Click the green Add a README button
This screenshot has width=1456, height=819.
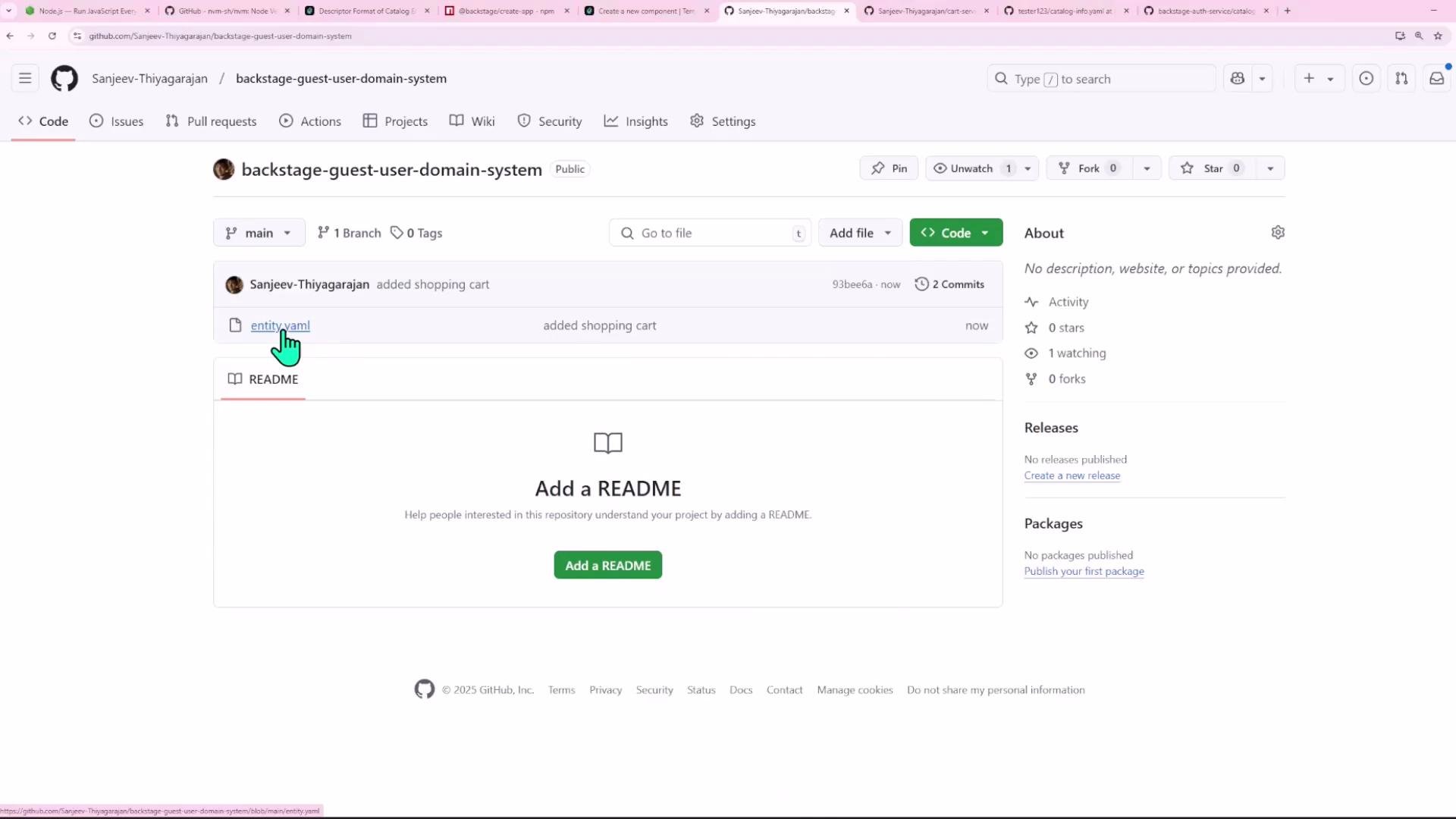click(607, 565)
